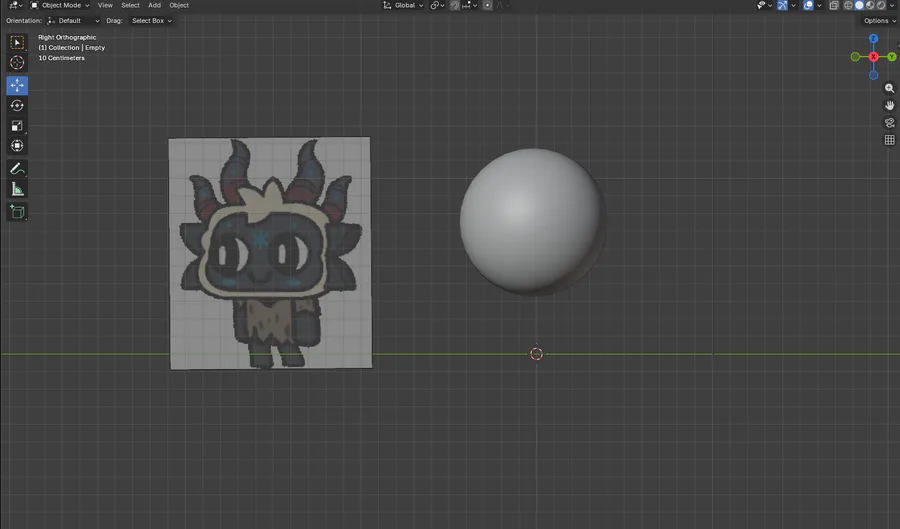
Task: Toggle snapping magnet icon
Action: (455, 5)
